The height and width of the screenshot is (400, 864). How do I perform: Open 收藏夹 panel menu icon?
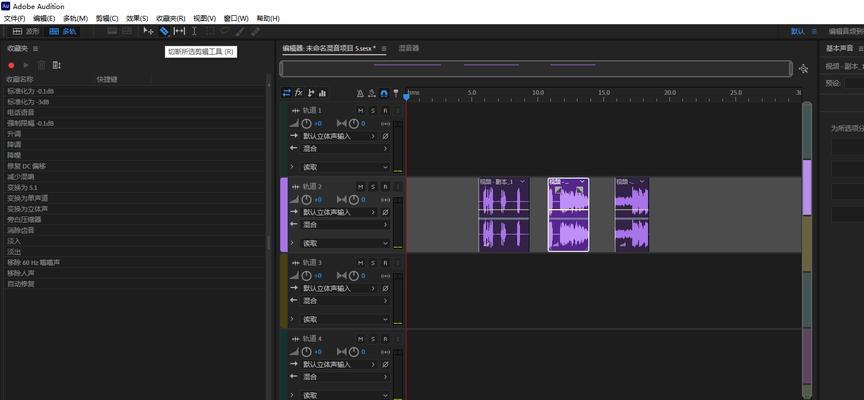[35, 48]
